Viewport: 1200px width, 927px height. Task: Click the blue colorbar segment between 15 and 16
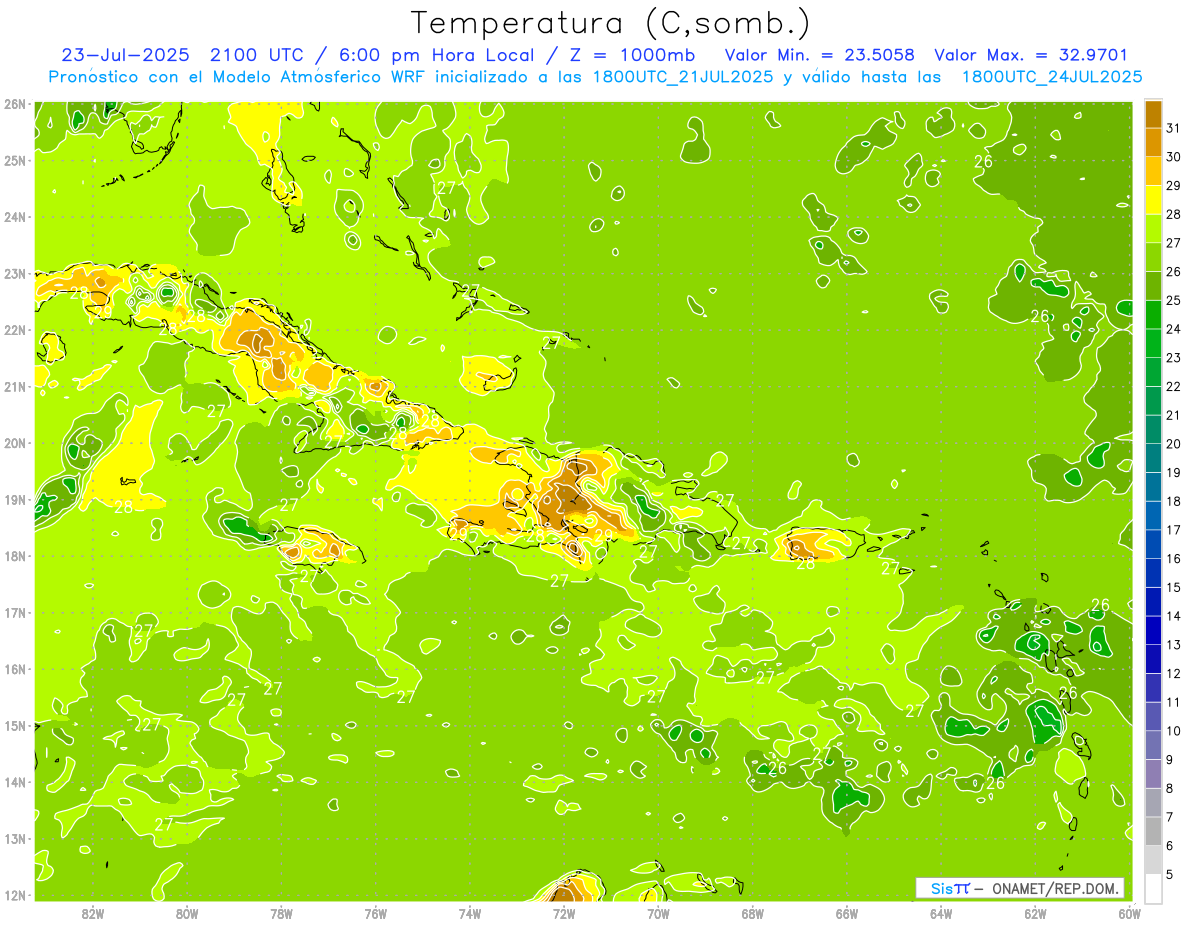[x=1153, y=573]
